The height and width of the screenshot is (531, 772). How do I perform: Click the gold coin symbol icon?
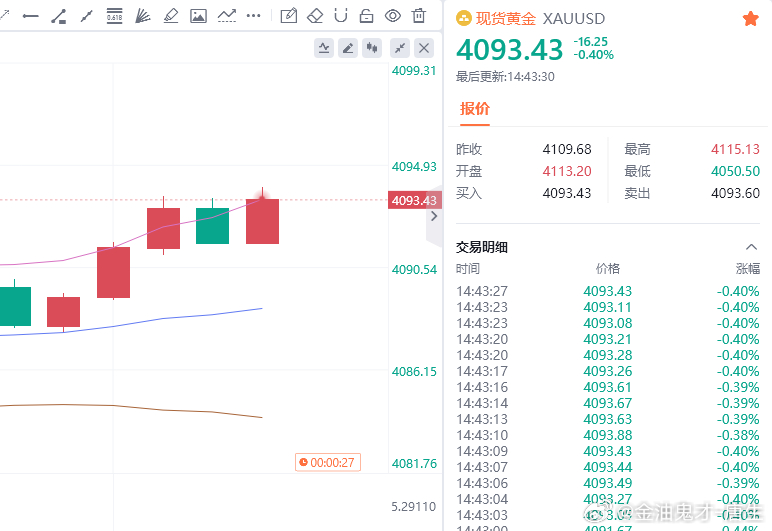pyautogui.click(x=464, y=19)
